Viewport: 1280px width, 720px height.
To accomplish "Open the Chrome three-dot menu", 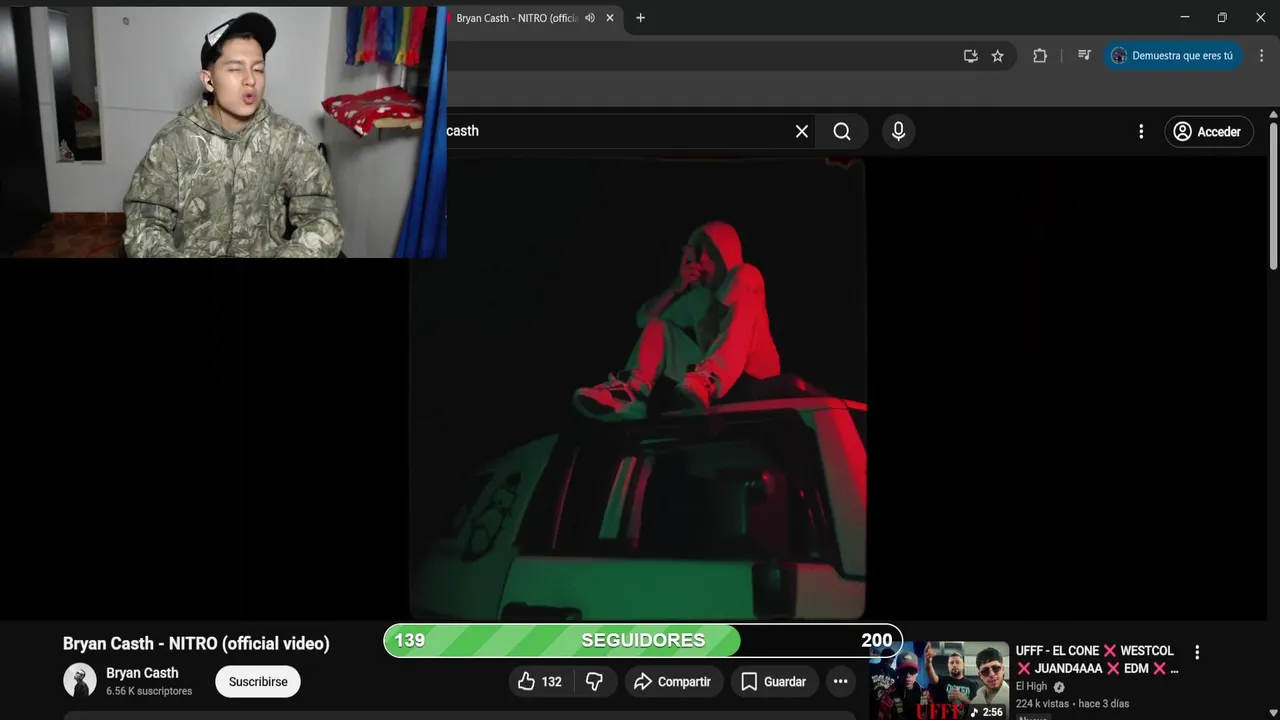I will [x=1261, y=56].
